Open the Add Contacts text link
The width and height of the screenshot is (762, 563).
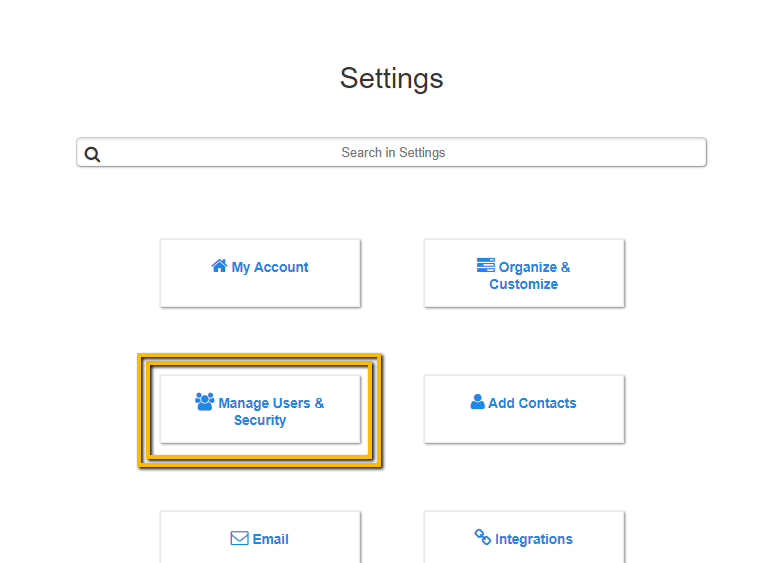(x=532, y=404)
